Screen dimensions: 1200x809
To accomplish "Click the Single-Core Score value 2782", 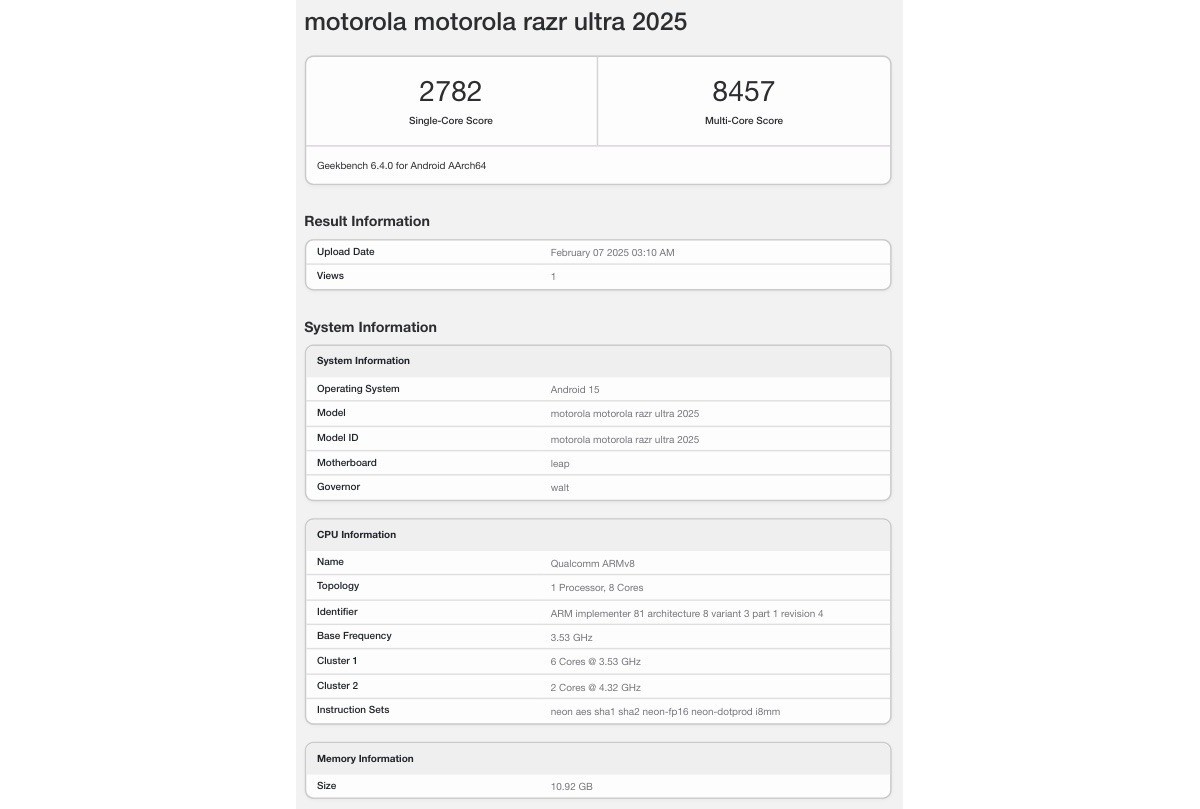I will coord(450,91).
